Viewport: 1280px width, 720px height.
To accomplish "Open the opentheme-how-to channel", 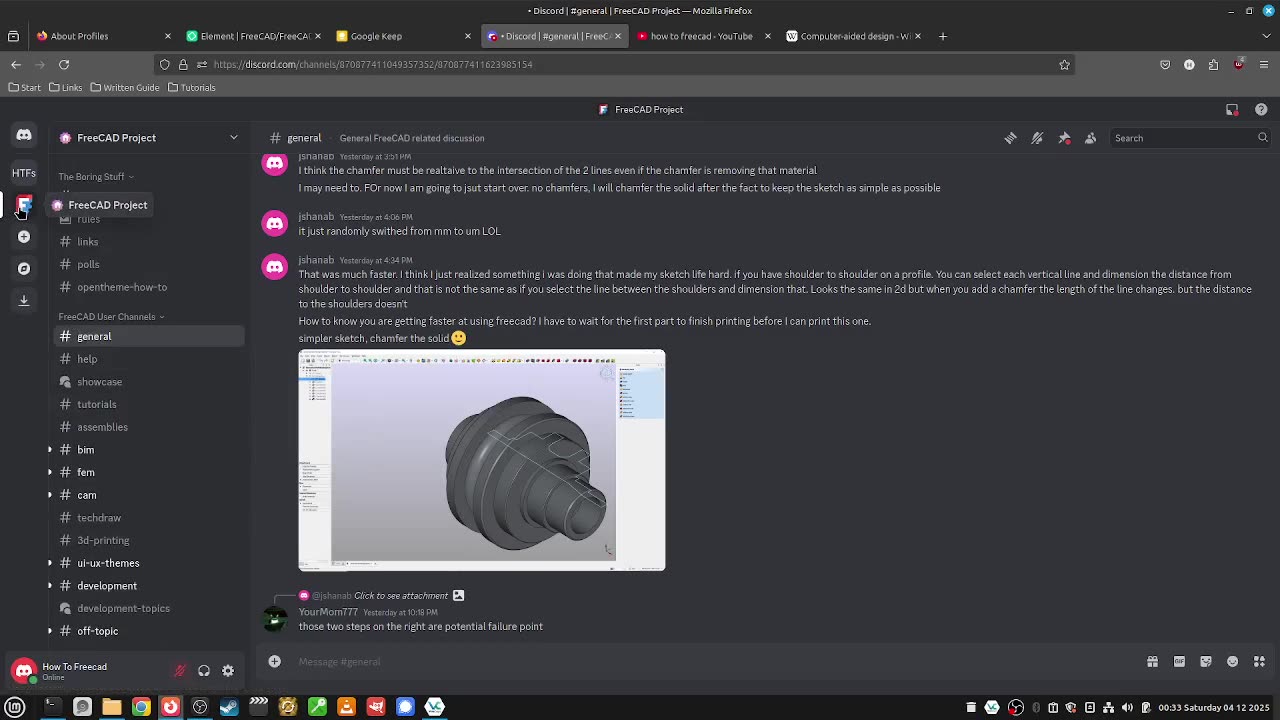I will [x=149, y=287].
